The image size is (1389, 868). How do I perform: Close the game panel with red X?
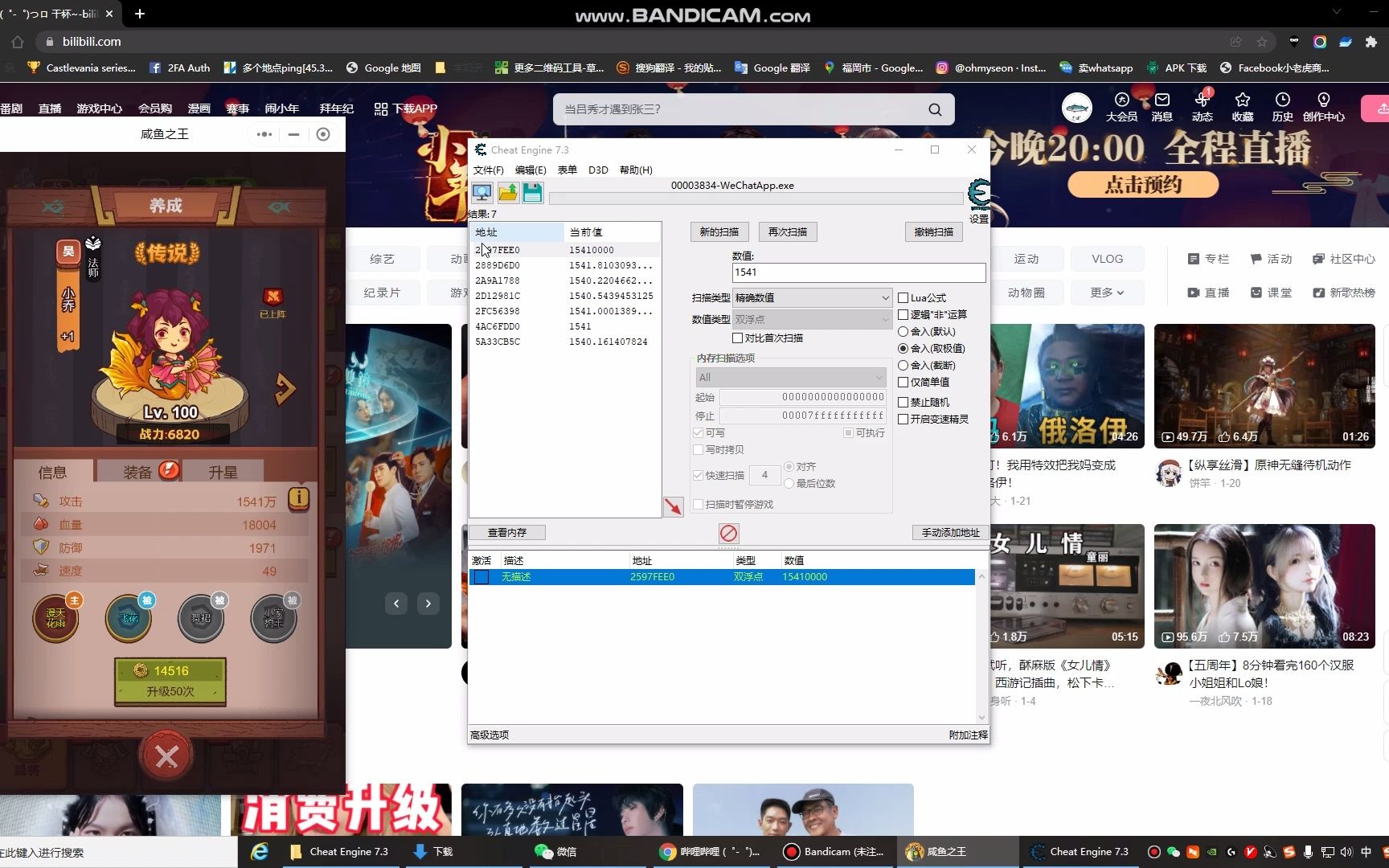pyautogui.click(x=166, y=756)
